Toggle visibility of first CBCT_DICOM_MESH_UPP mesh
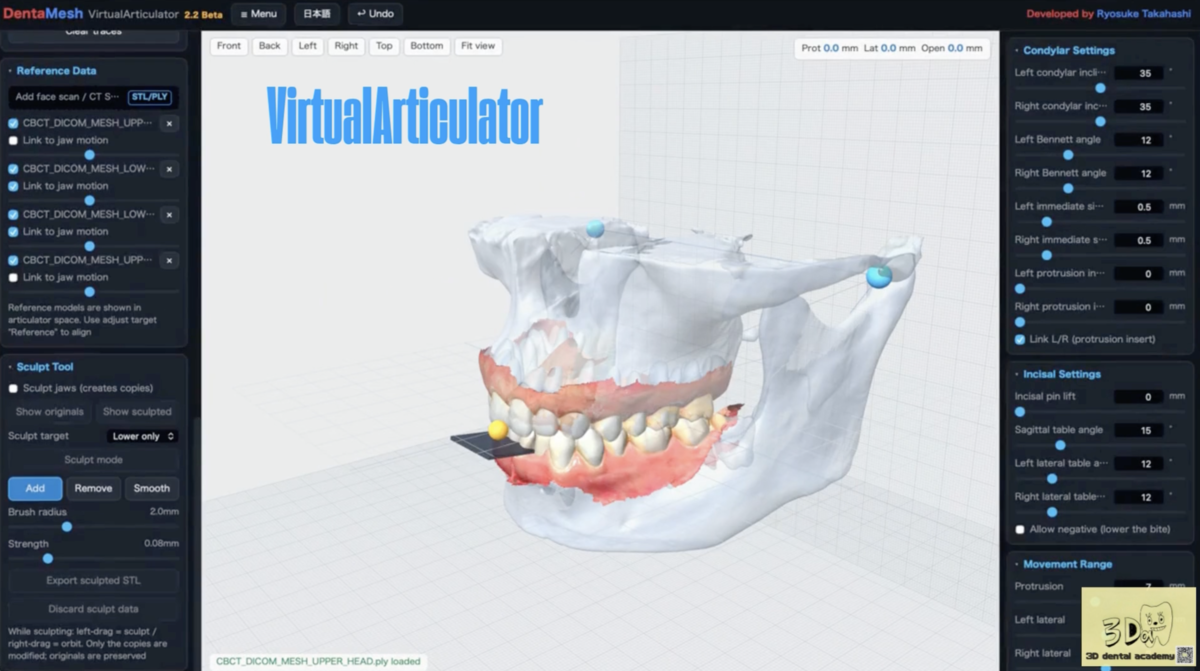Screen dimensions: 1200x671 (x=13, y=124)
